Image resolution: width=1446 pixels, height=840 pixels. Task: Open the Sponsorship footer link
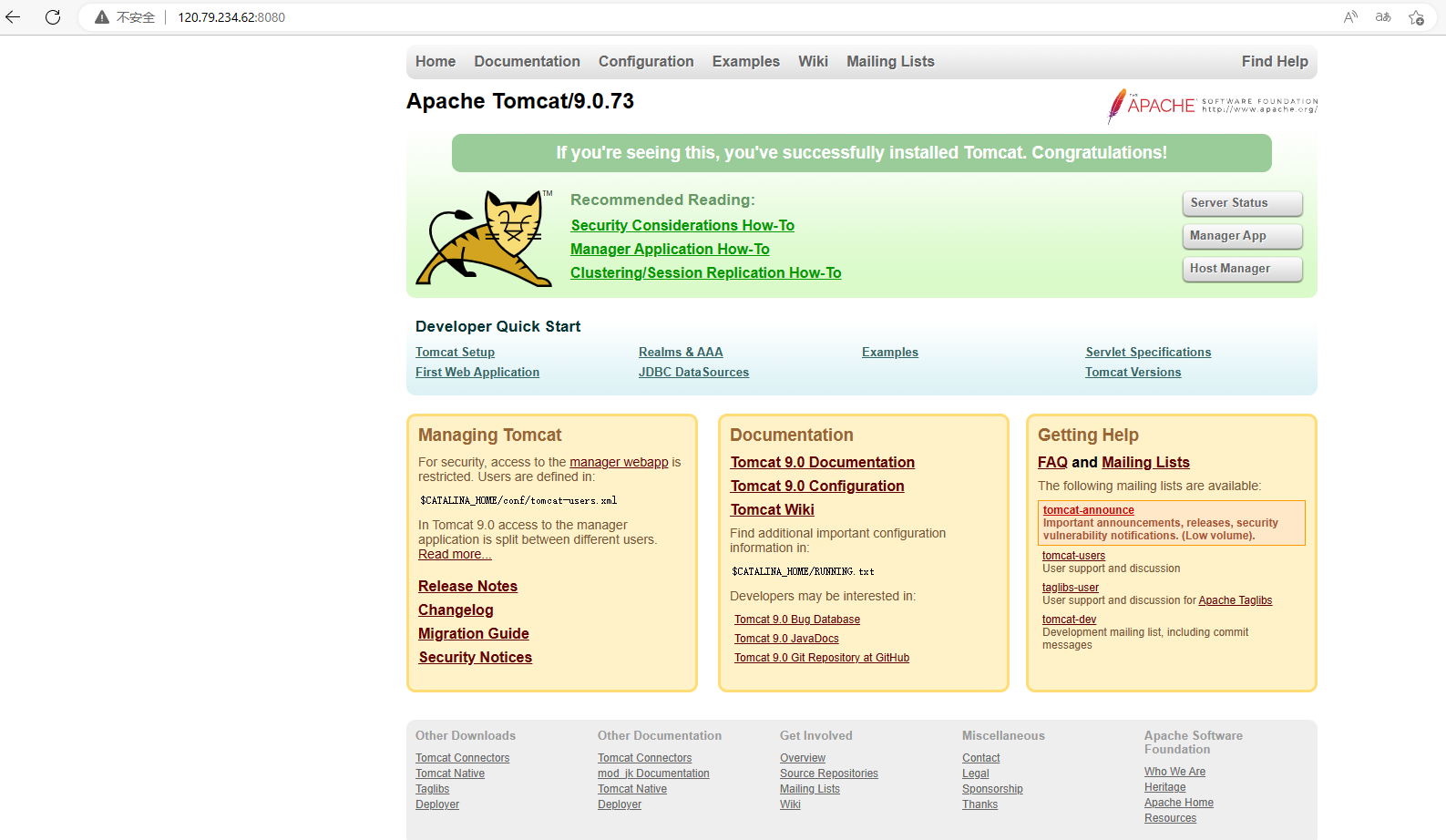[x=992, y=789]
